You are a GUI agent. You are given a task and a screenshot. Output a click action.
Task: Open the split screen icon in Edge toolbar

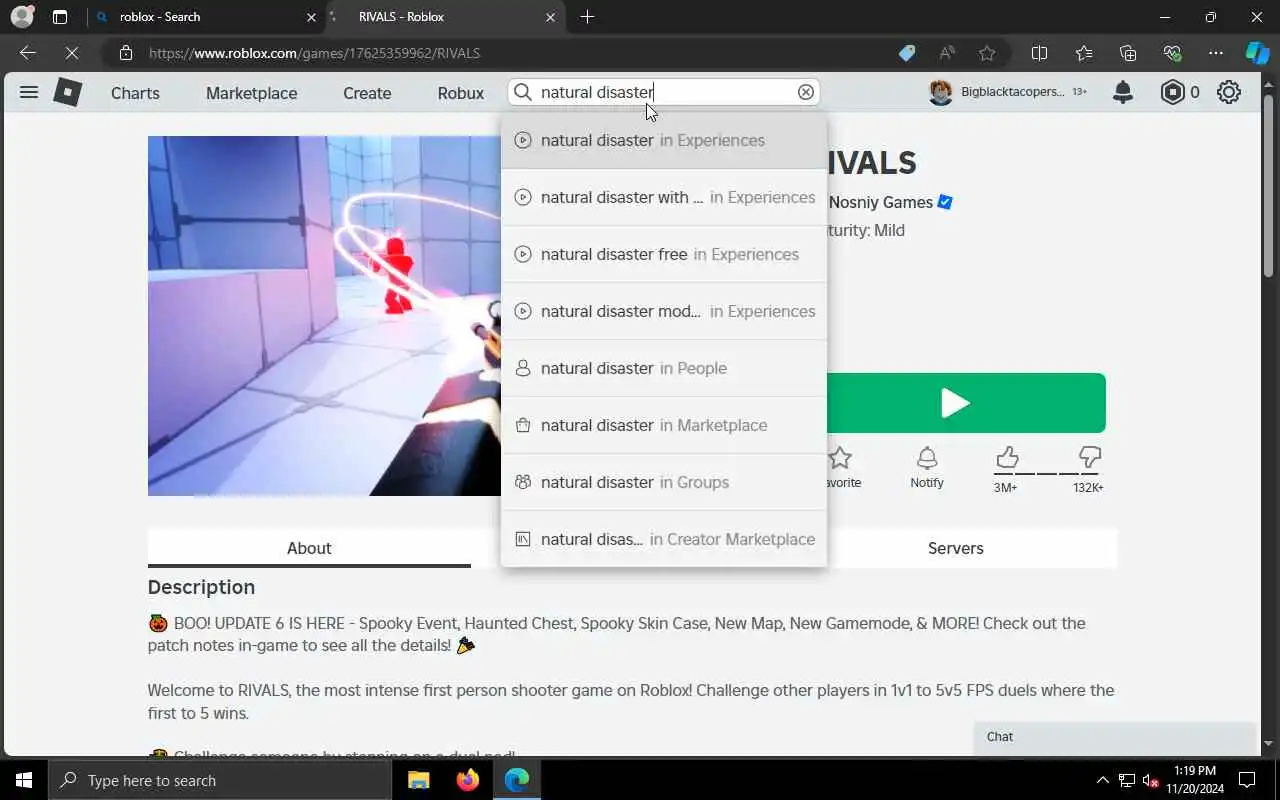1039,53
